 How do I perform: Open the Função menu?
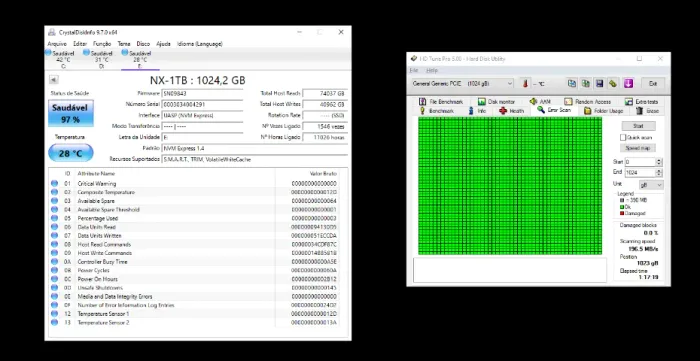pyautogui.click(x=102, y=44)
